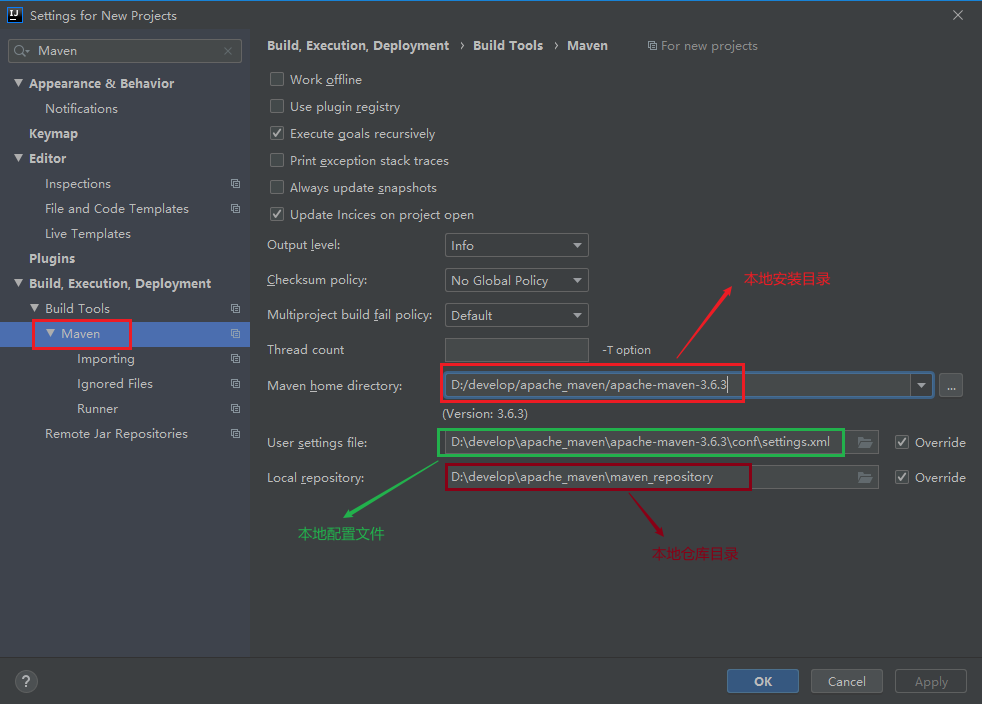Viewport: 982px width, 704px height.
Task: Open the Multiproject build fail policy dropdown
Action: click(517, 316)
